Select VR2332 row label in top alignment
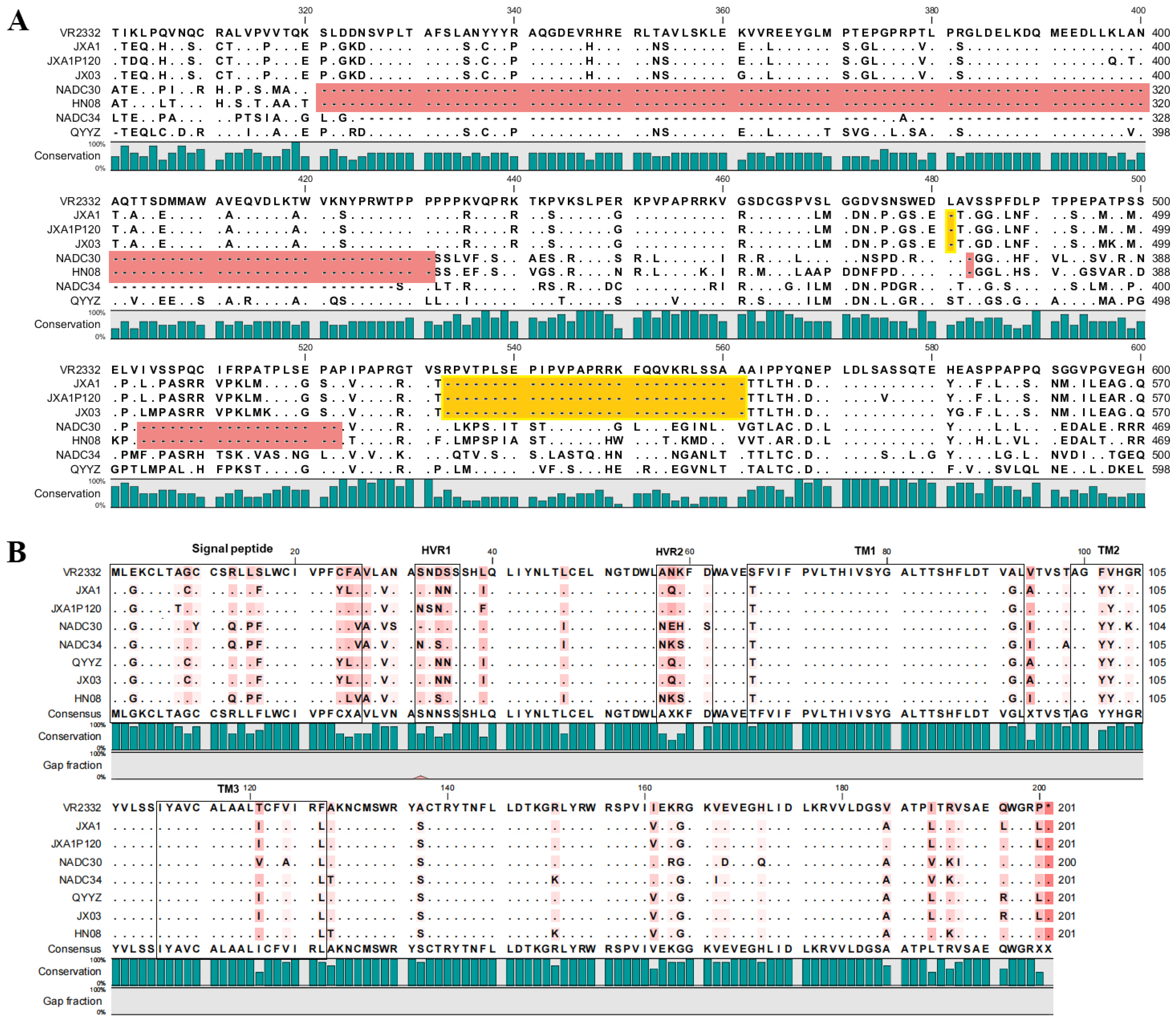1176x1021 pixels. point(80,33)
